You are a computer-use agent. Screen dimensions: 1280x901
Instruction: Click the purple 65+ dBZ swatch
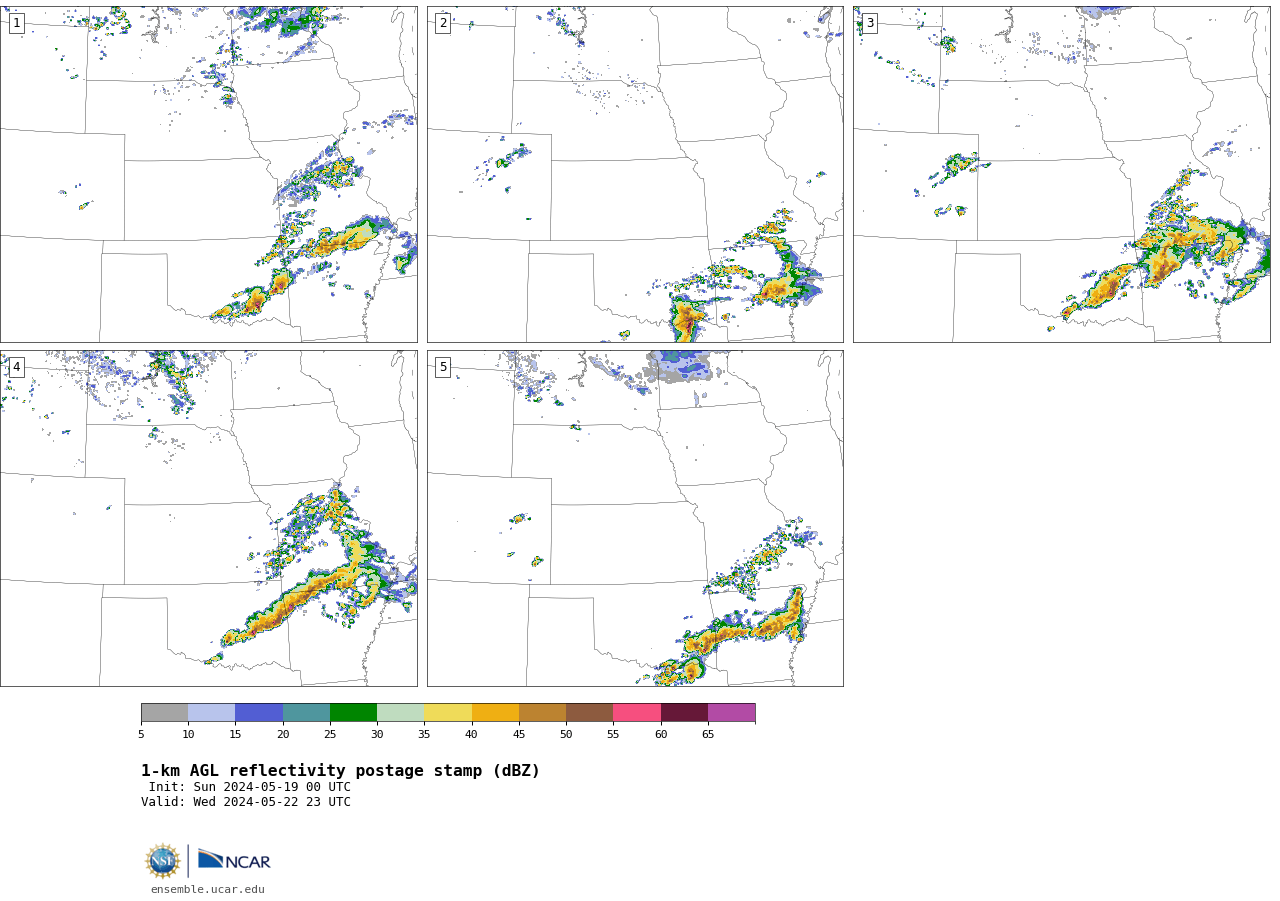[731, 712]
